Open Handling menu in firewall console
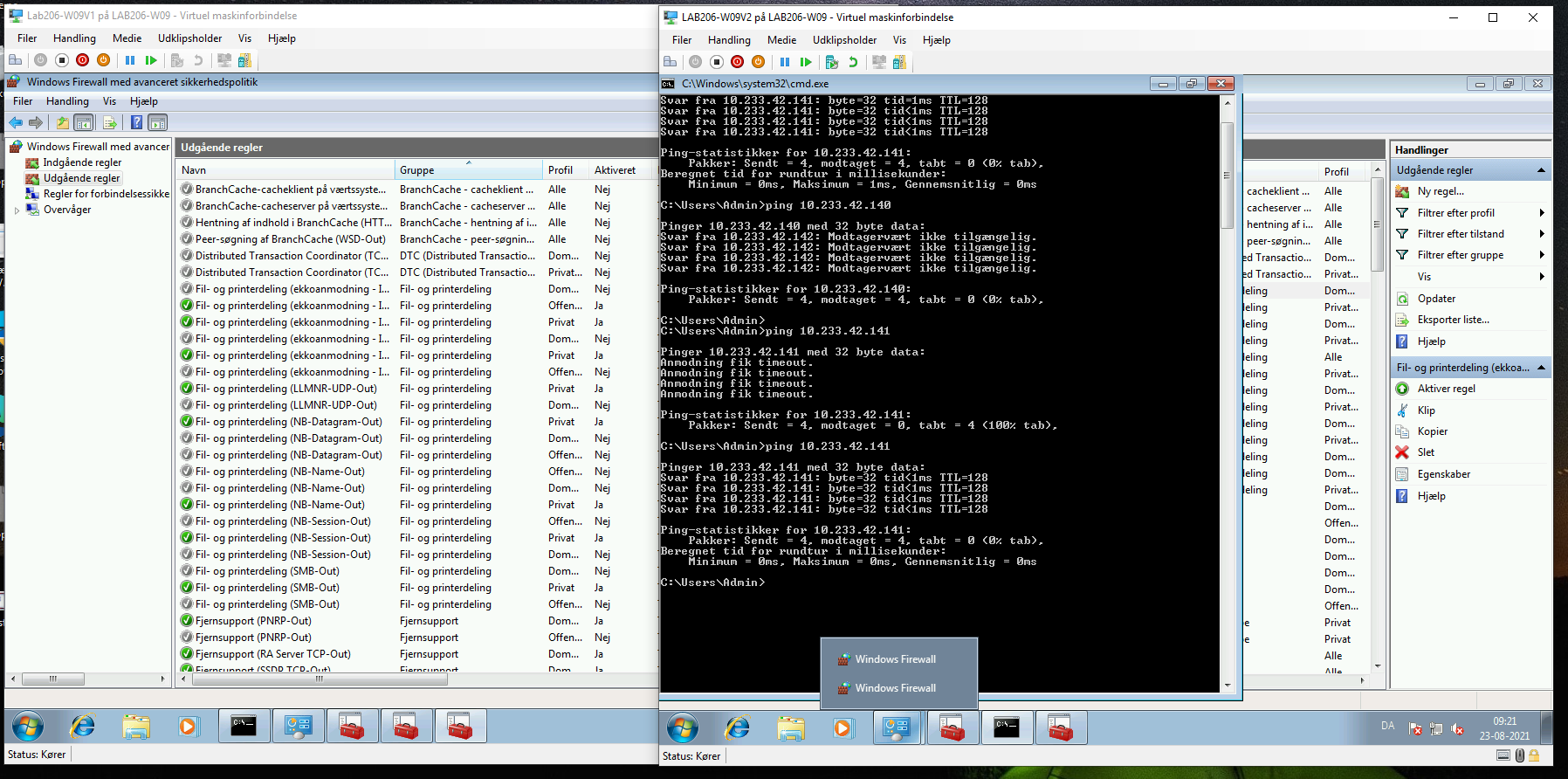This screenshot has height=779, width=1568. coord(67,101)
